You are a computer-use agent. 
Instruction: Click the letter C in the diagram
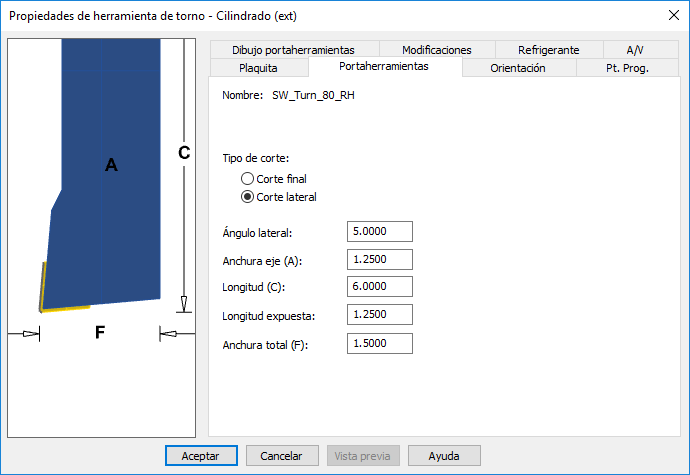click(x=184, y=153)
